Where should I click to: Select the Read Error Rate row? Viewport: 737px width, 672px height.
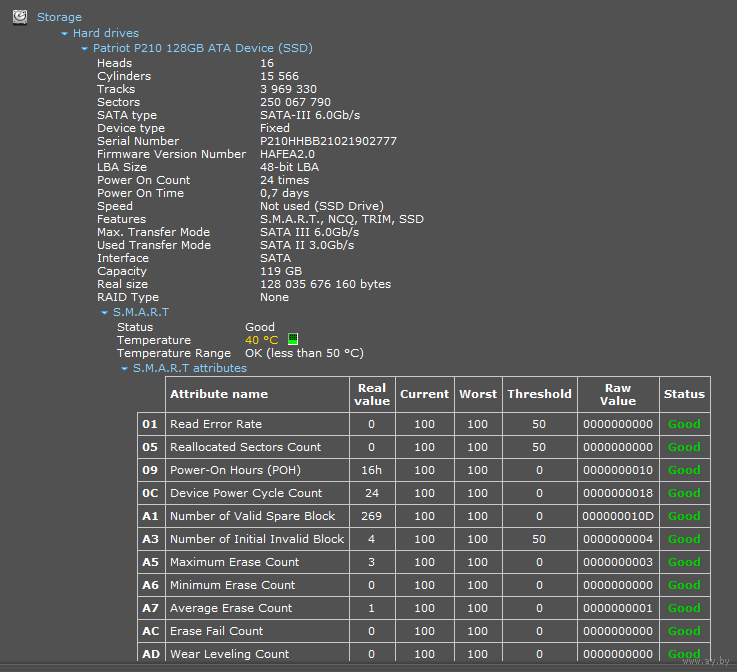pyautogui.click(x=216, y=424)
